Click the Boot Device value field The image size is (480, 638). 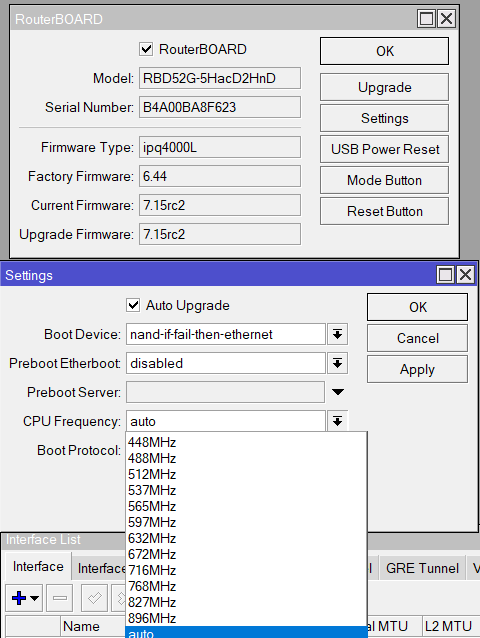[x=226, y=334]
